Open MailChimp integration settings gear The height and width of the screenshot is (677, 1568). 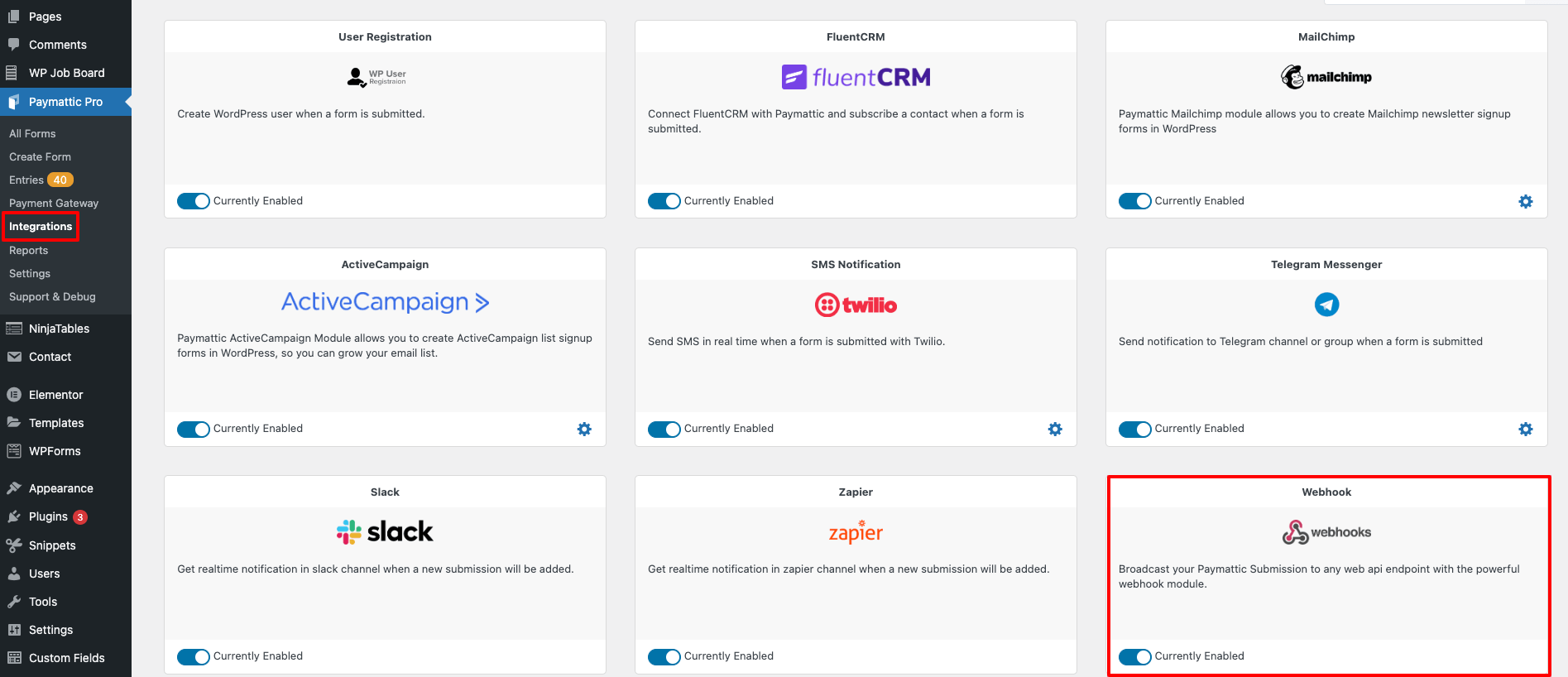pos(1526,201)
